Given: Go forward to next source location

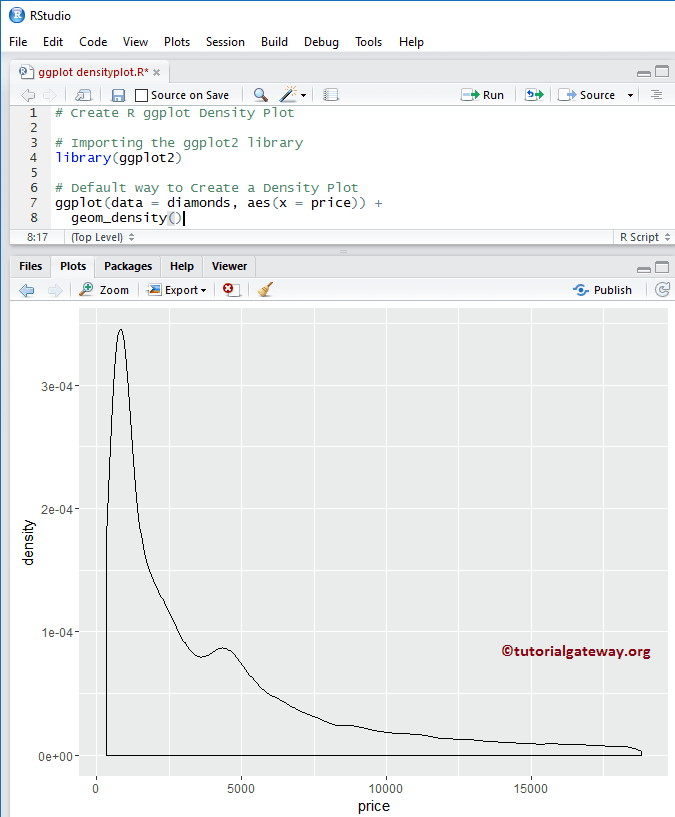Looking at the screenshot, I should [50, 95].
